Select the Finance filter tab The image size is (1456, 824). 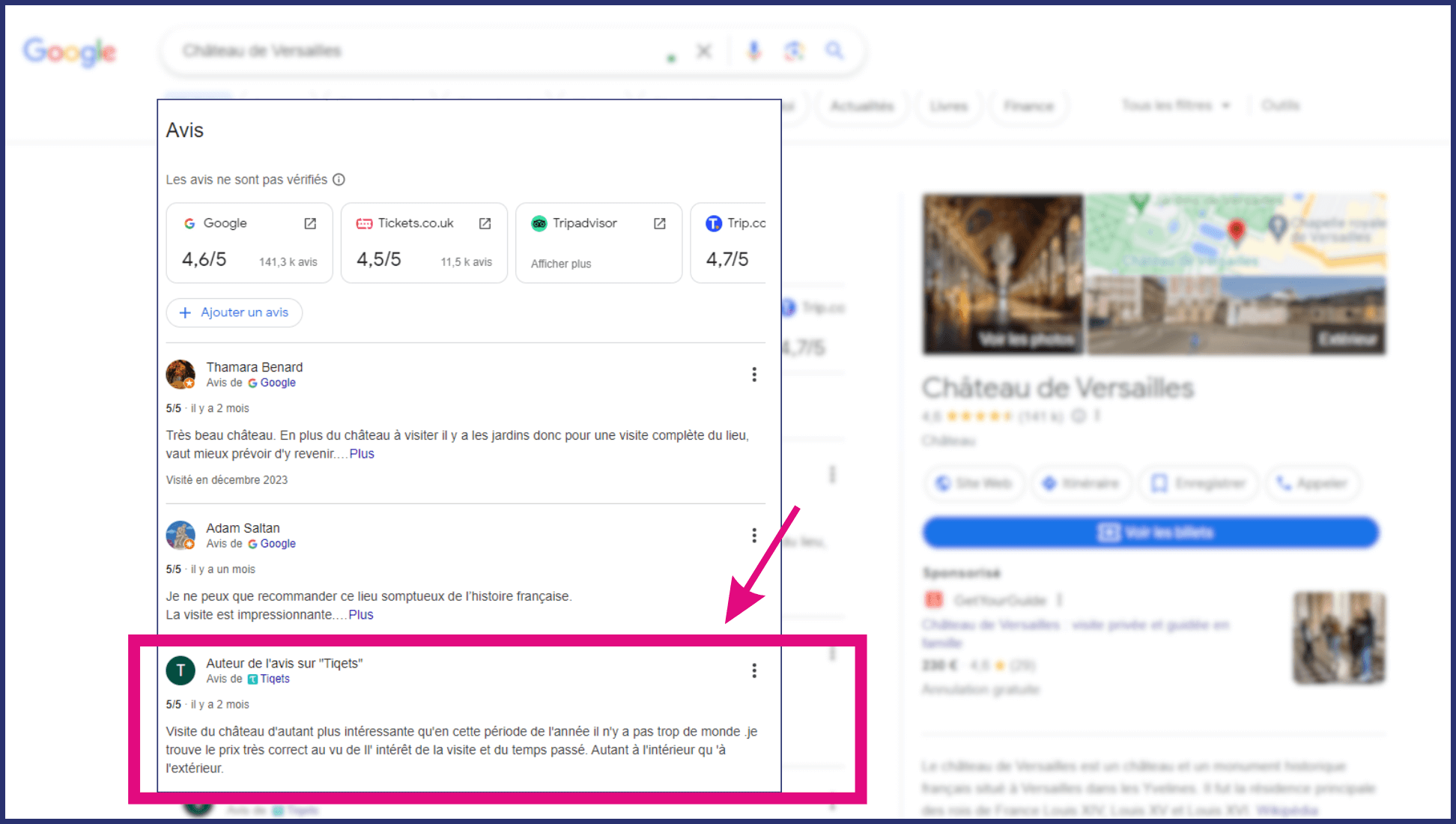[x=1028, y=106]
